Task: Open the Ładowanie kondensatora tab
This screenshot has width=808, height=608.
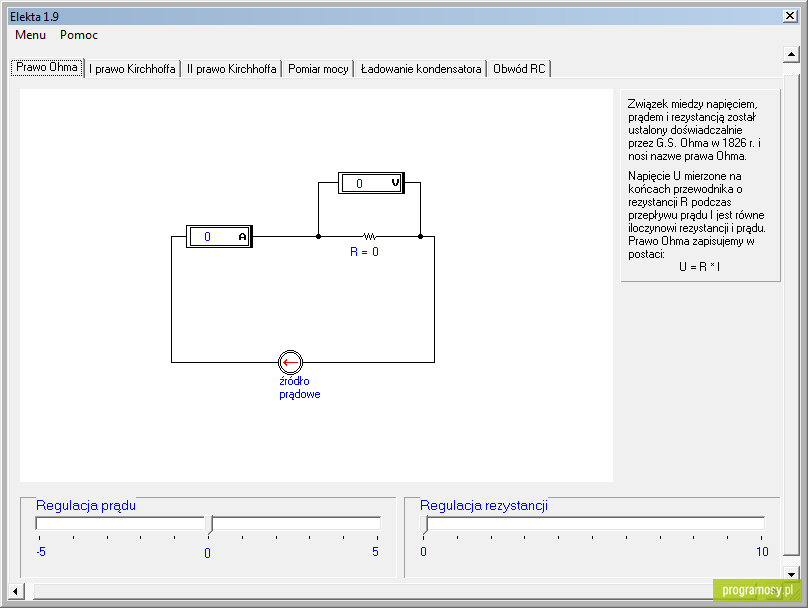Action: pos(420,69)
